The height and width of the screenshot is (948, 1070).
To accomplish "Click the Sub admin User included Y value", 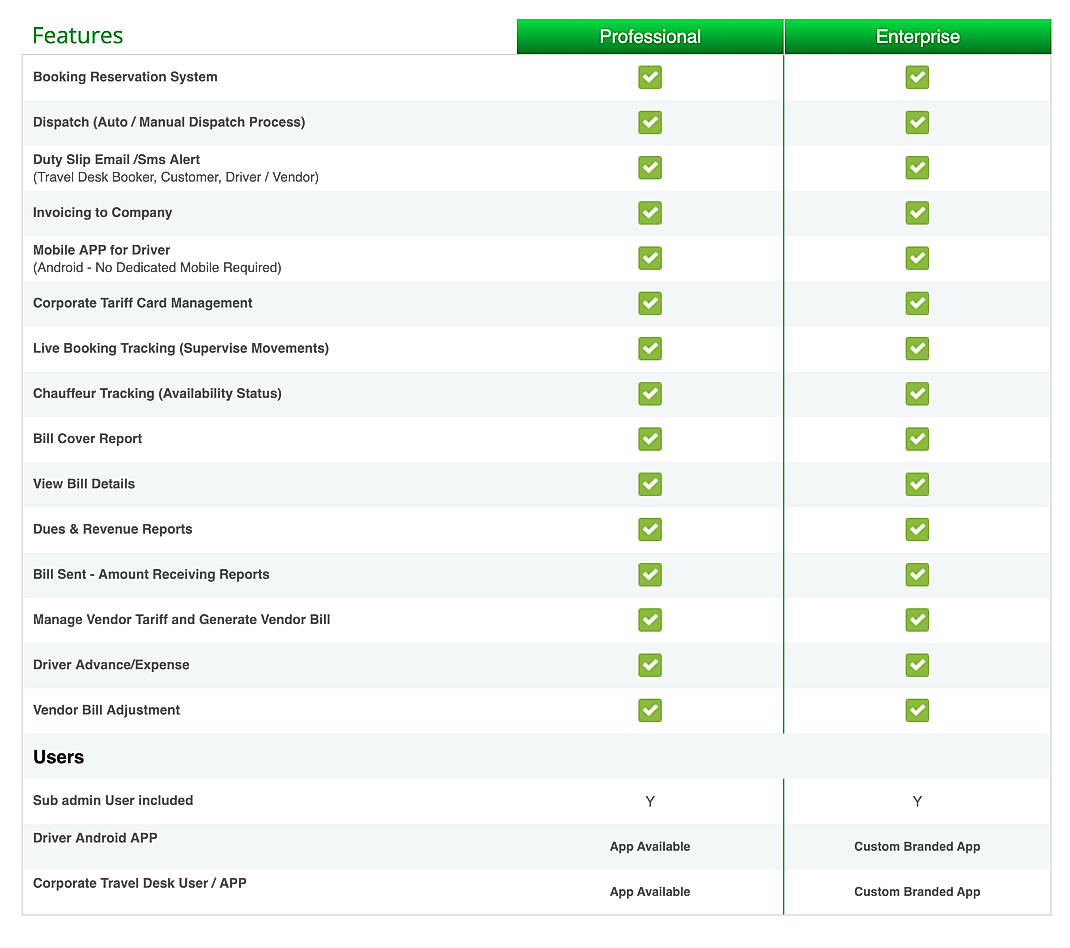I will pos(650,801).
